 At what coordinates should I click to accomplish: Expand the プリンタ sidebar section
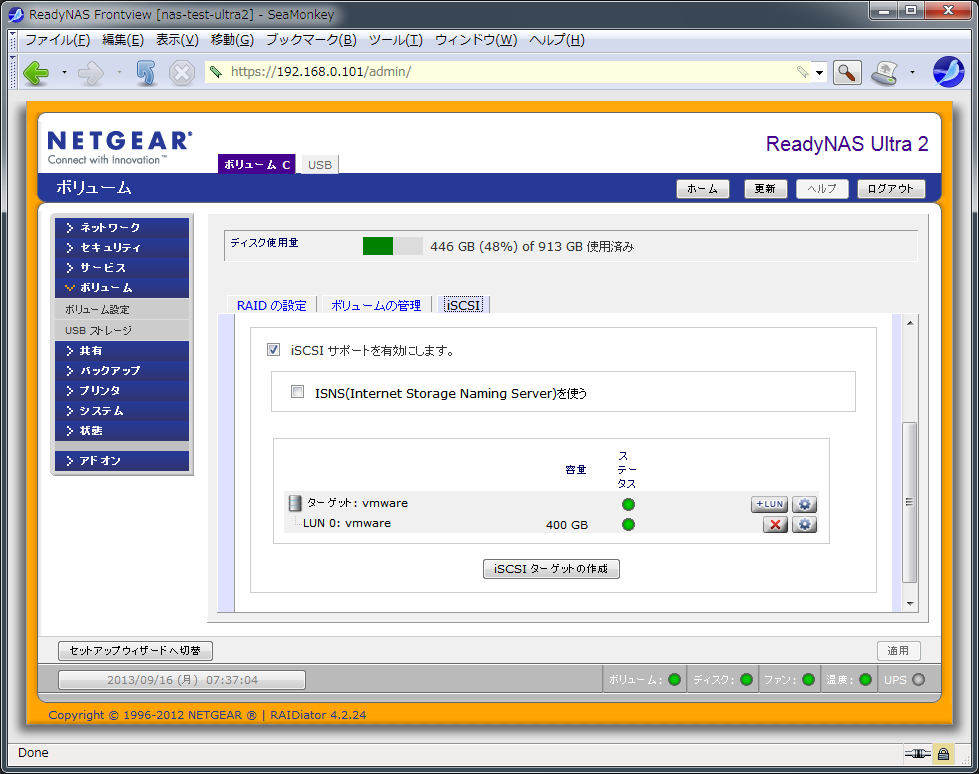[122, 391]
